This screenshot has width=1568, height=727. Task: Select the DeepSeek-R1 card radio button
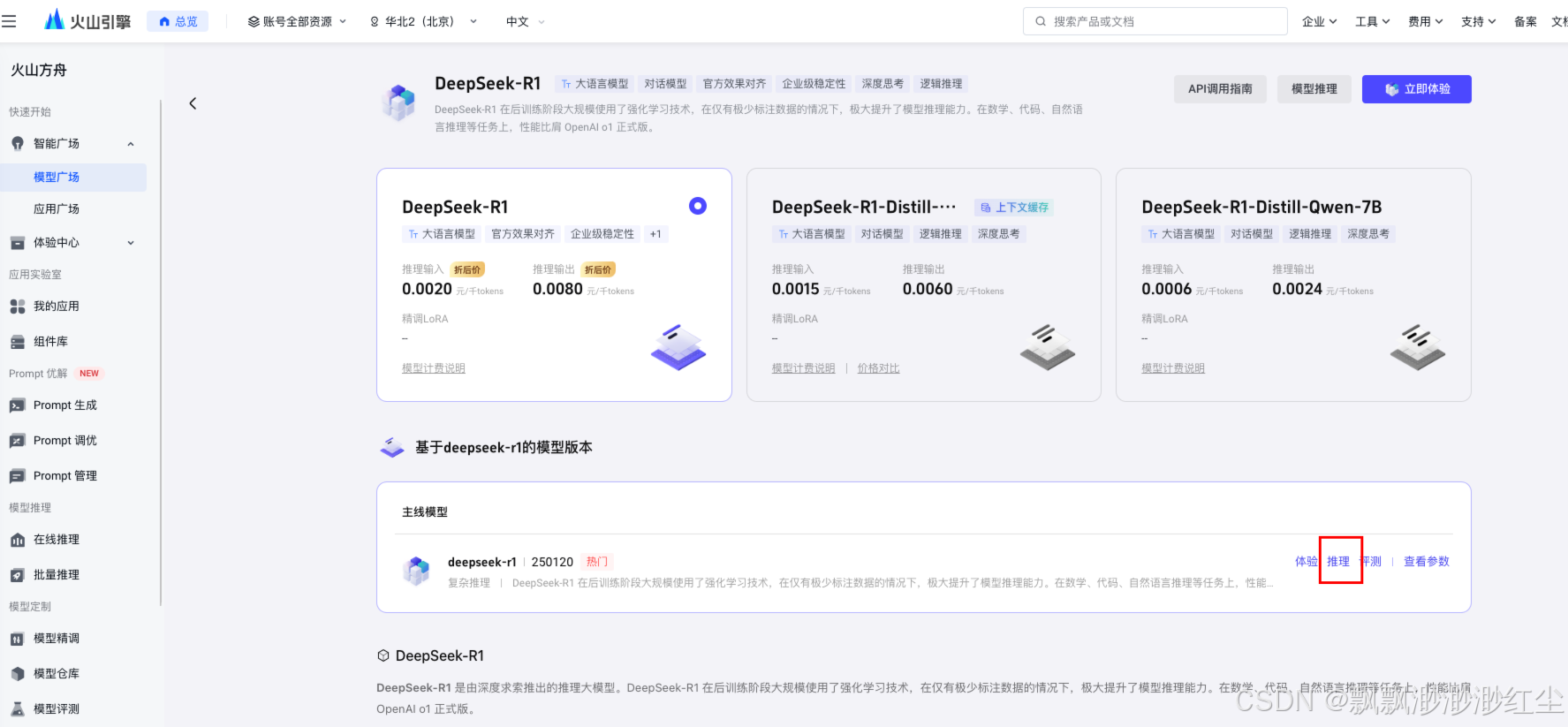698,206
